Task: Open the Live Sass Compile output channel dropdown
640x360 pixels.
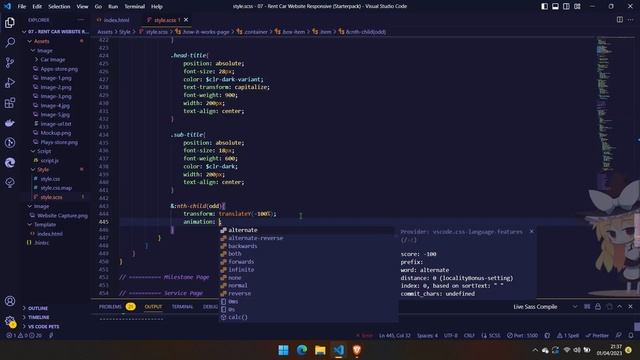Action: tap(544, 307)
